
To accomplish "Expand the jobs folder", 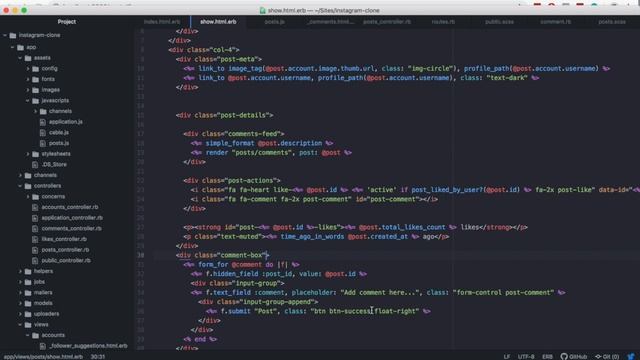I will (x=20, y=282).
